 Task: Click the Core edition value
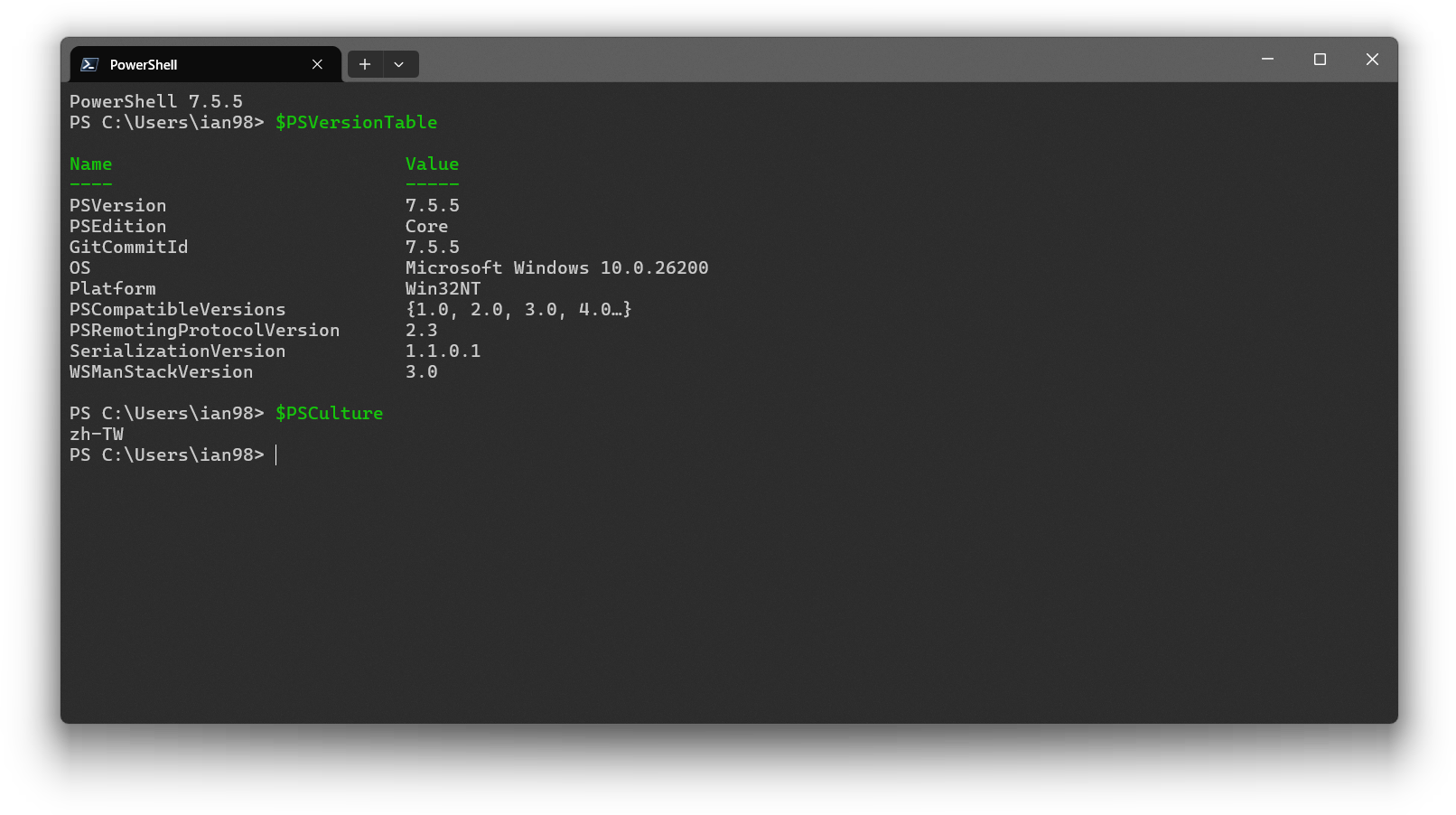pyautogui.click(x=426, y=226)
